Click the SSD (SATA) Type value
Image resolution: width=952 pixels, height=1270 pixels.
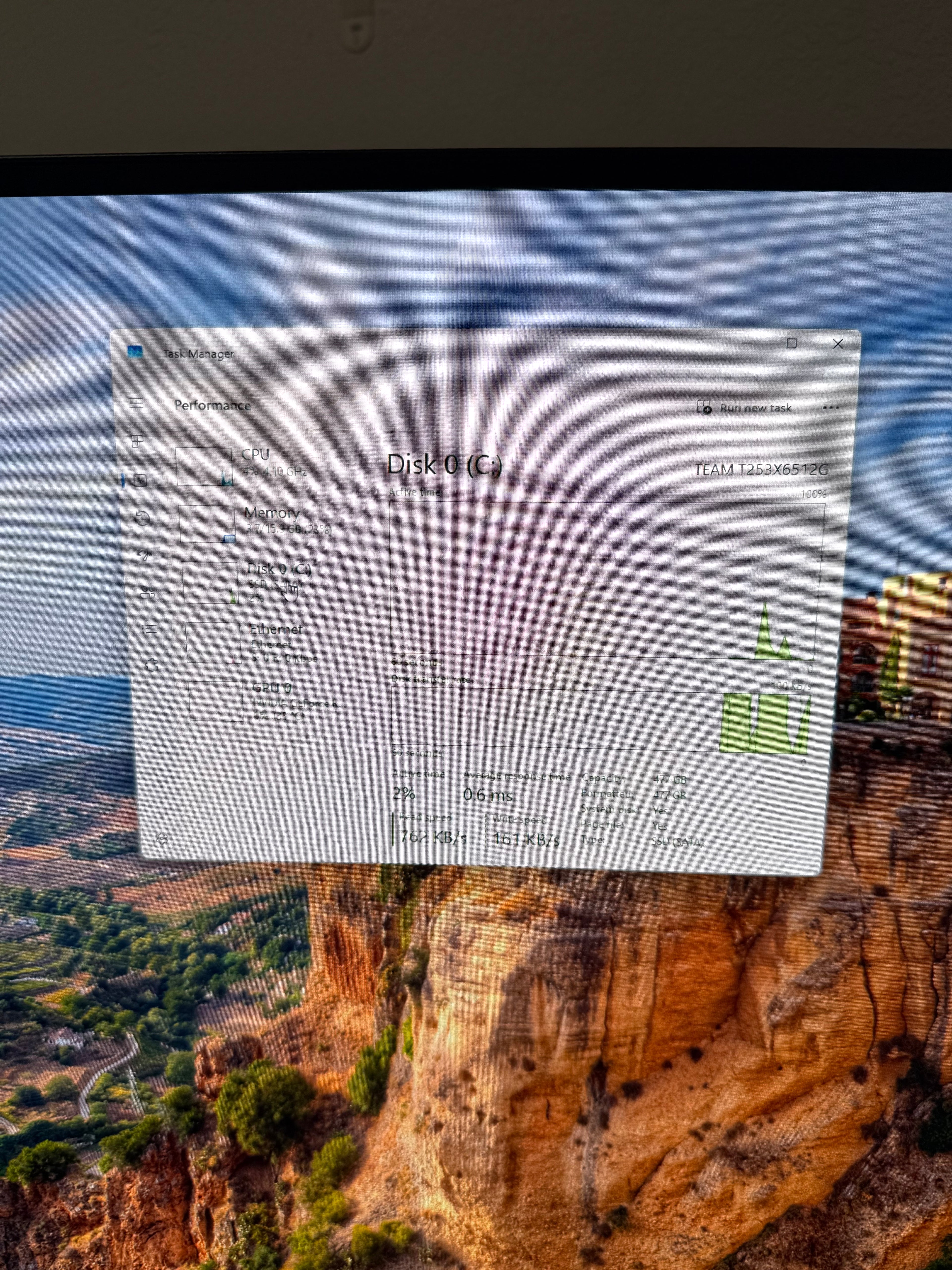[678, 842]
